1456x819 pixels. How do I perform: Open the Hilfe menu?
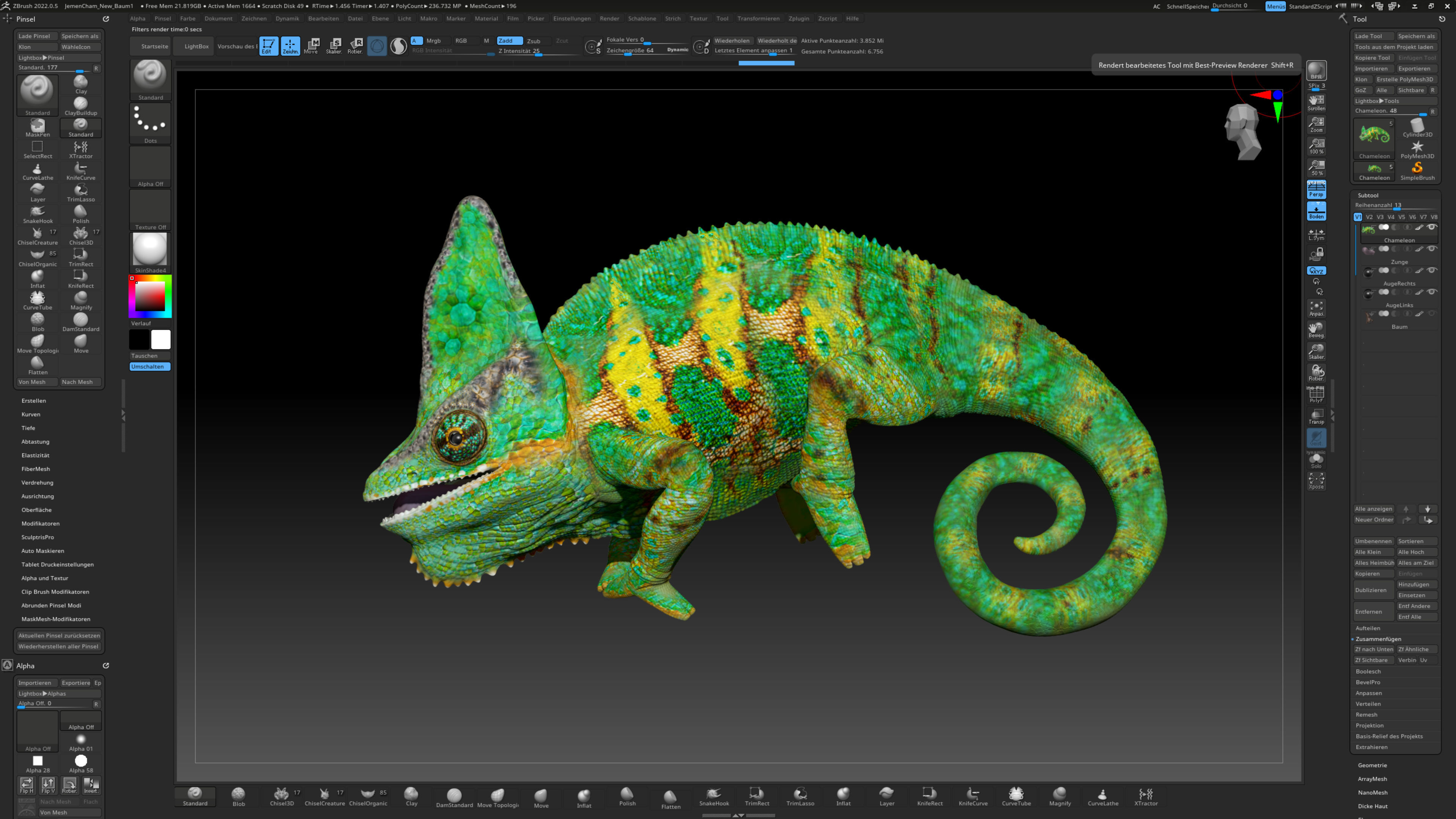click(852, 19)
